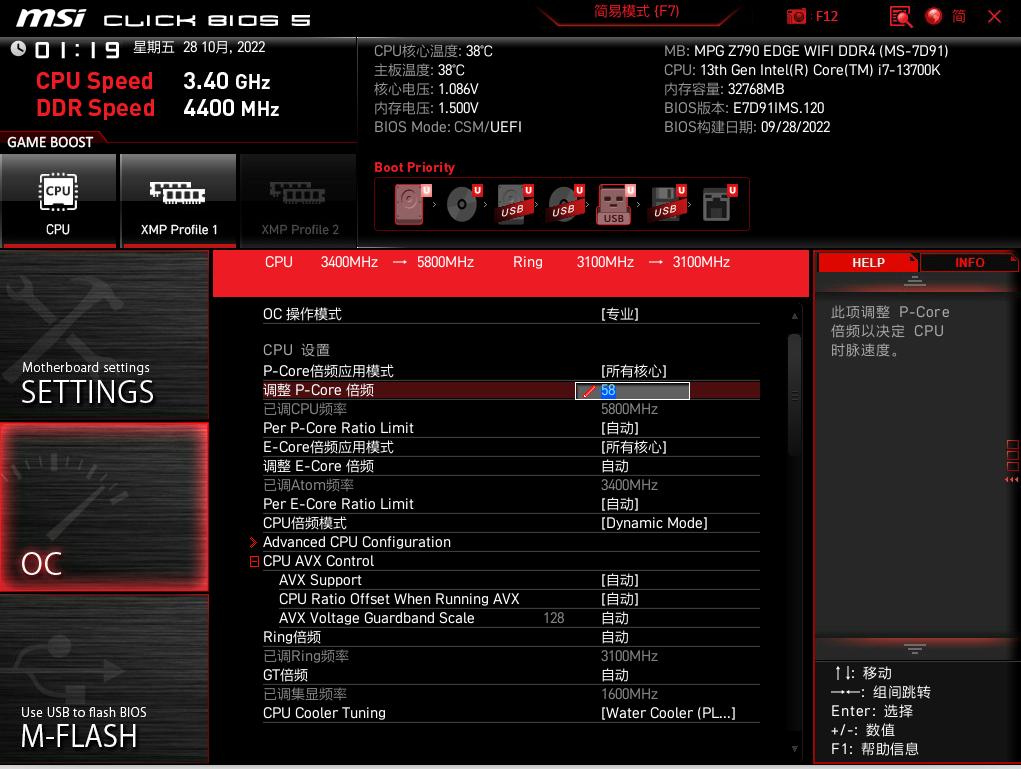Click the BIOS版本 E7D91IMS.120 text
The image size is (1021, 769).
(744, 108)
